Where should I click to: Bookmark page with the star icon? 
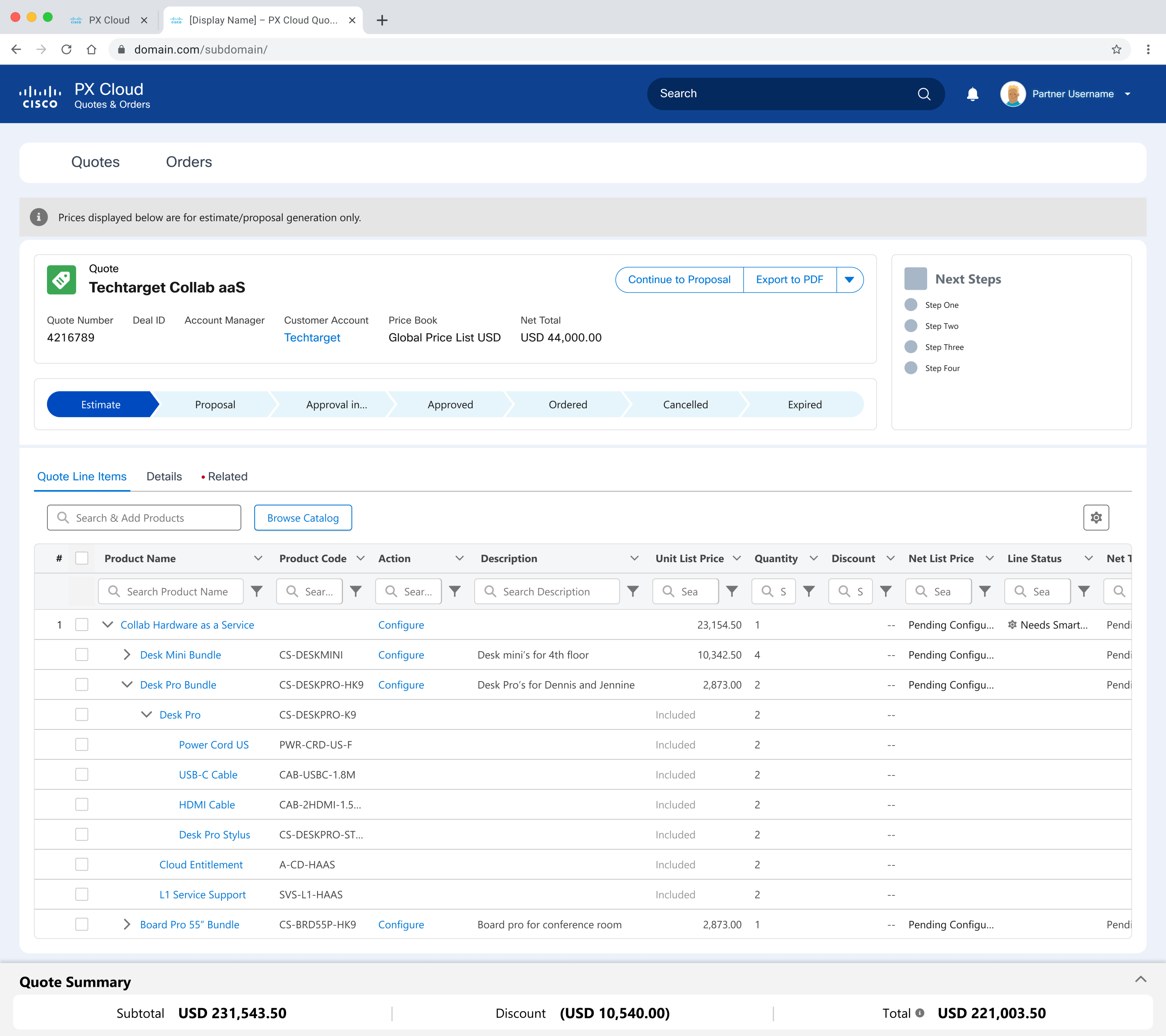pyautogui.click(x=1116, y=50)
